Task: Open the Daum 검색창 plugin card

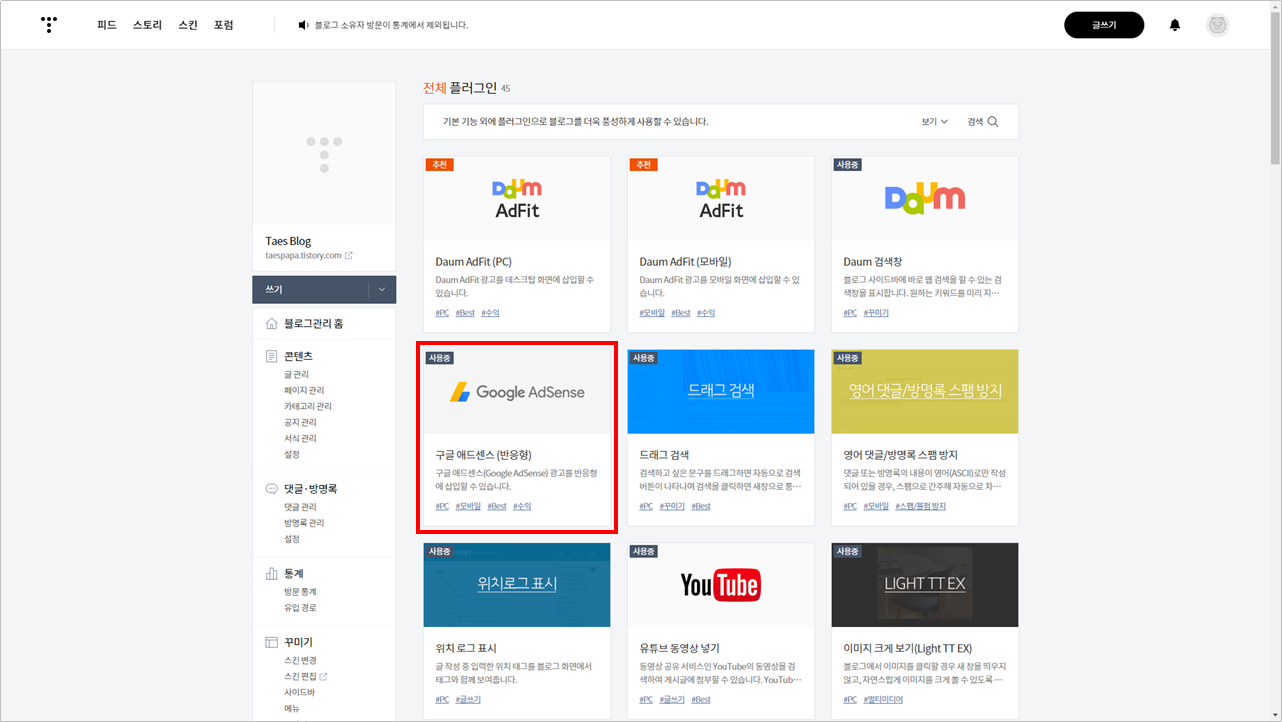Action: tap(925, 244)
